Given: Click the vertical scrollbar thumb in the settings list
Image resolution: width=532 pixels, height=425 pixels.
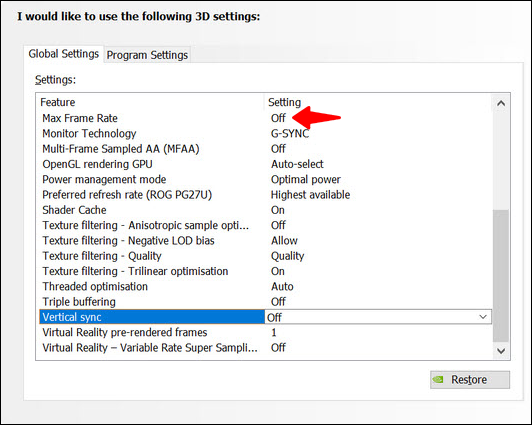Looking at the screenshot, I should pyautogui.click(x=501, y=276).
